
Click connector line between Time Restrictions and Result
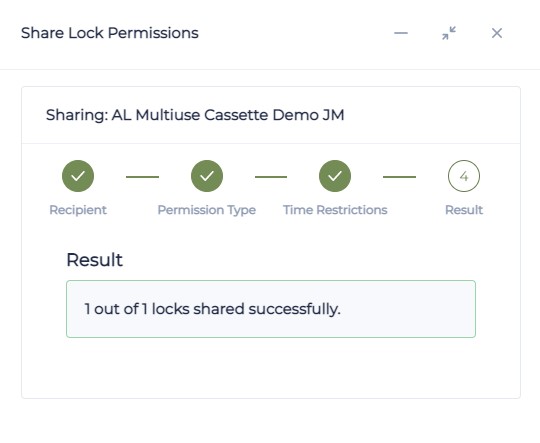[x=399, y=177]
